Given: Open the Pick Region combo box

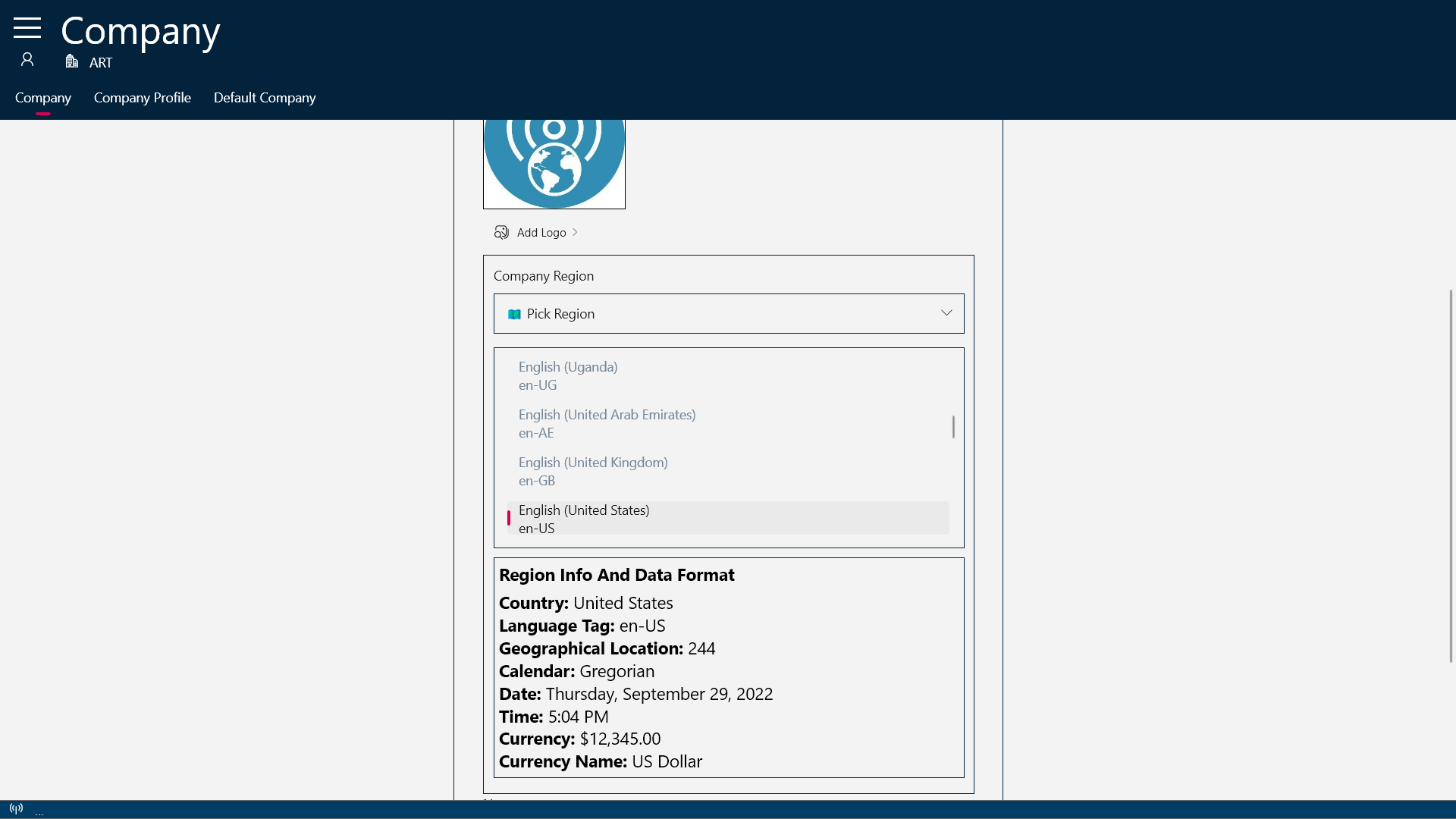Looking at the screenshot, I should click(x=728, y=313).
